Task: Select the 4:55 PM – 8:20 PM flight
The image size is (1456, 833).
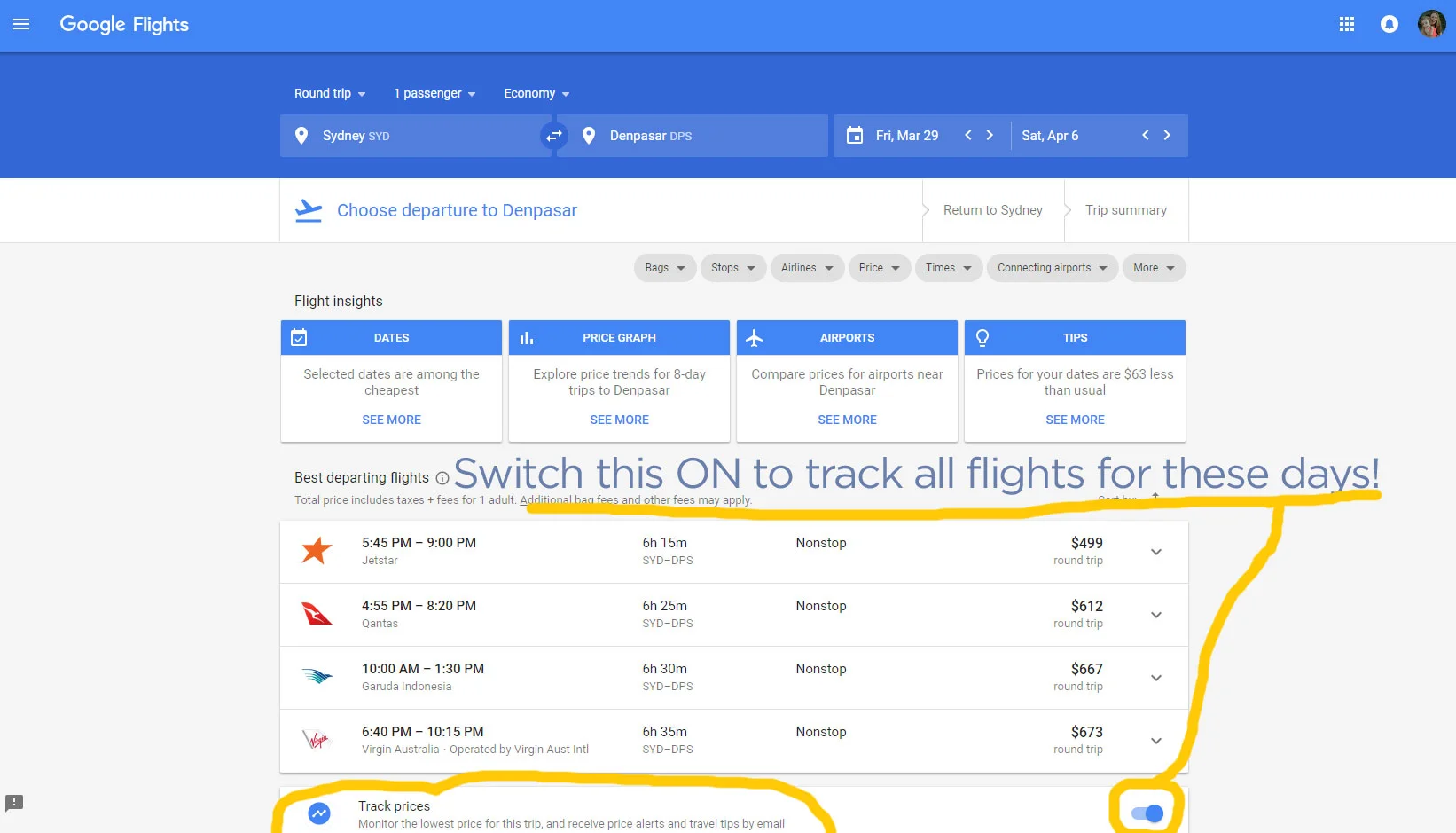Action: pyautogui.click(x=734, y=615)
